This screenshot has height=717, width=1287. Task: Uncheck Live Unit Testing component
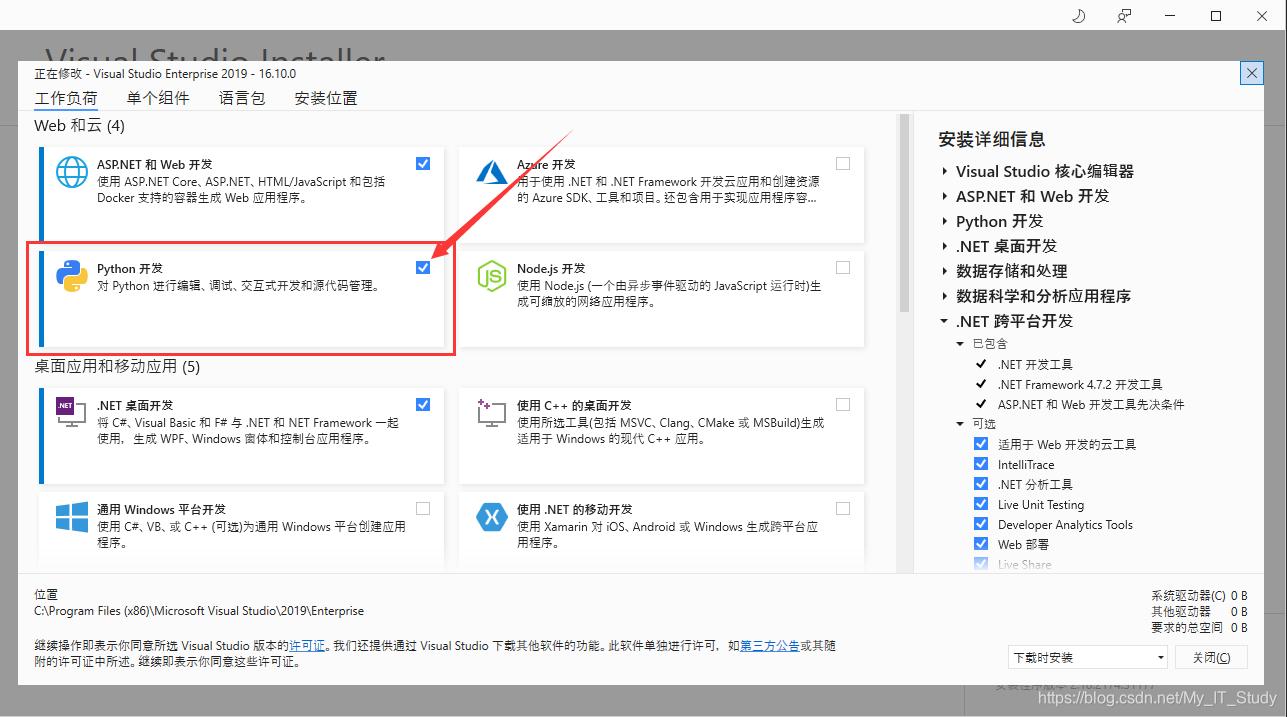click(x=981, y=504)
